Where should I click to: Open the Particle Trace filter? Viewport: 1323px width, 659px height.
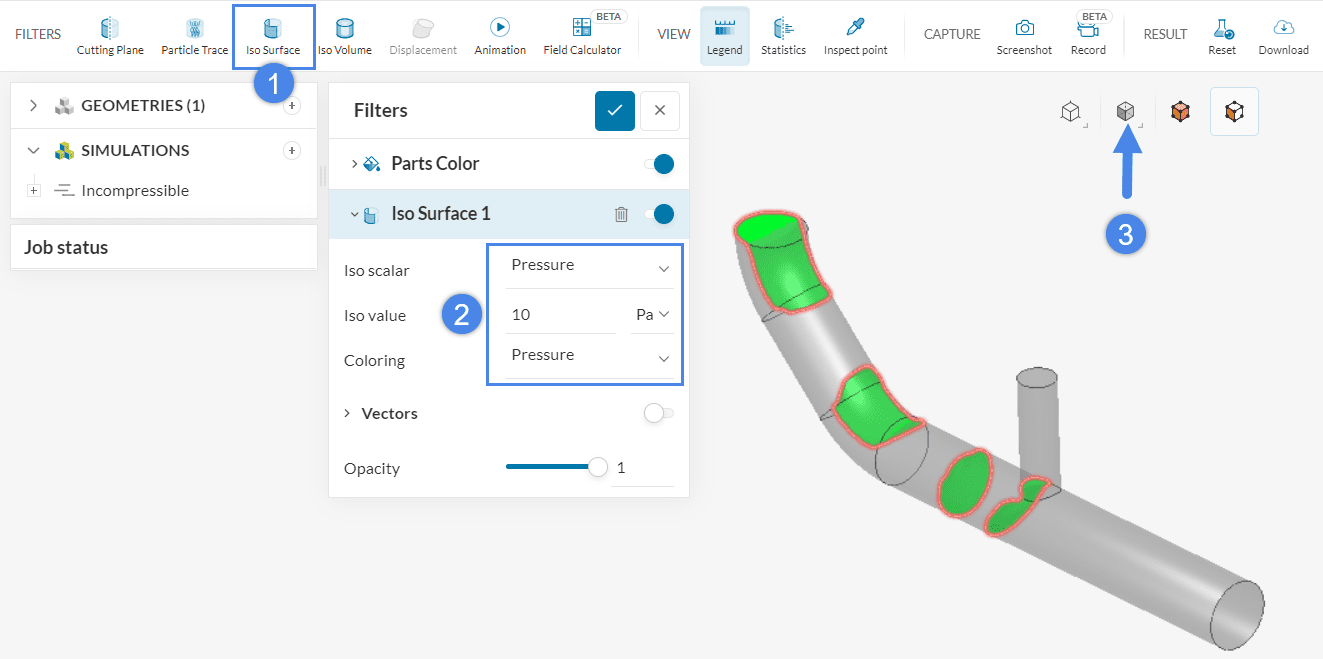pos(195,35)
